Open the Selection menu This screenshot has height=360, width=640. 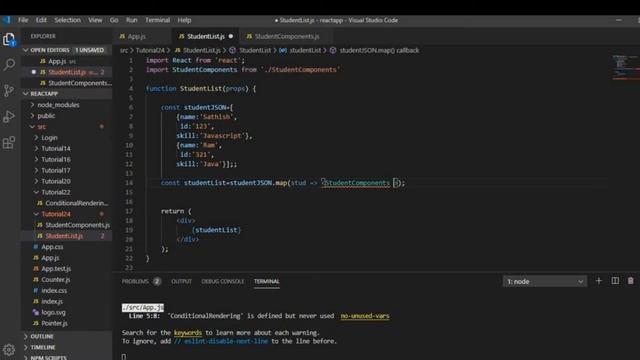point(67,20)
